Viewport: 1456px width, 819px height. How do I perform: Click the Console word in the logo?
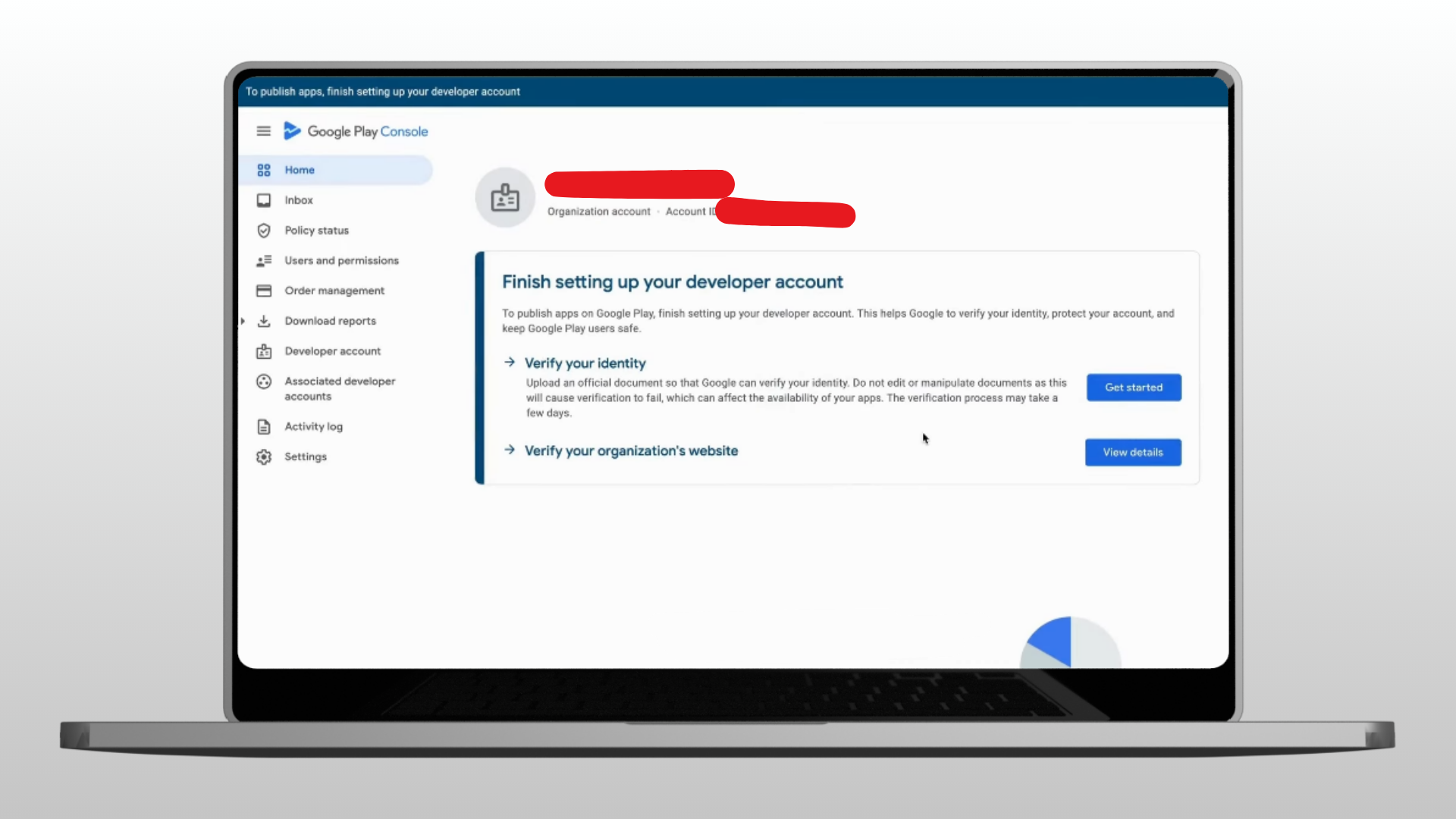[404, 131]
